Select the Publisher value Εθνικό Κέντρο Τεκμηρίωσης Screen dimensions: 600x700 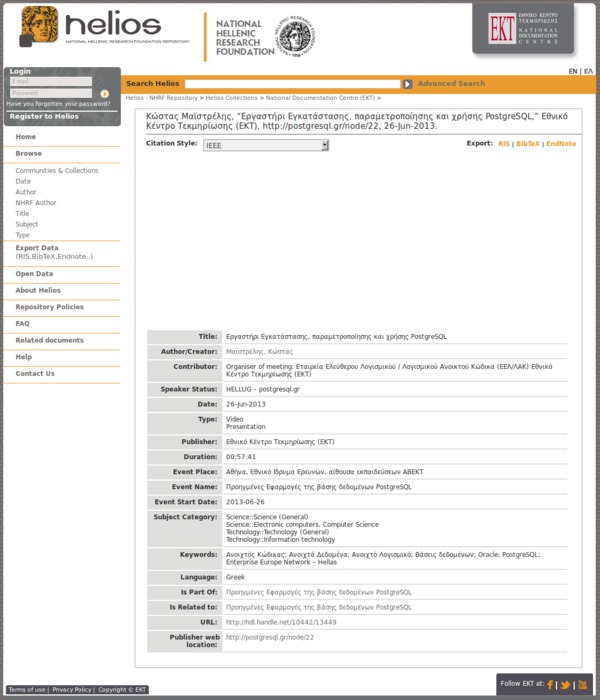coord(280,442)
